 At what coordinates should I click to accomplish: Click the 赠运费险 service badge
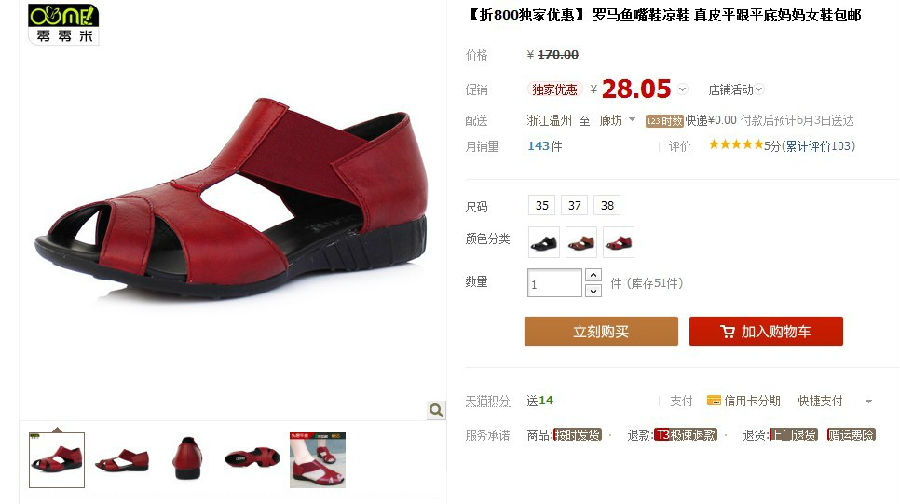click(851, 435)
